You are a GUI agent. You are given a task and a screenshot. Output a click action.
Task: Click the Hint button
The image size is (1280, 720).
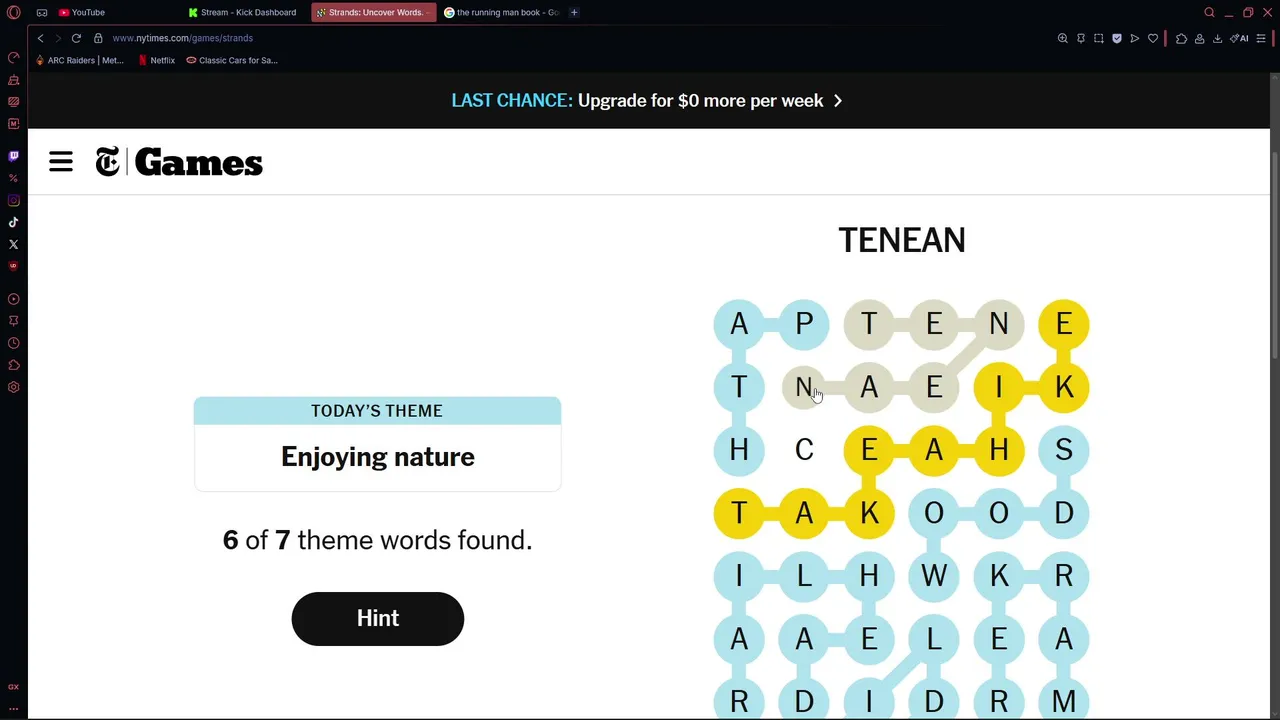pyautogui.click(x=378, y=618)
